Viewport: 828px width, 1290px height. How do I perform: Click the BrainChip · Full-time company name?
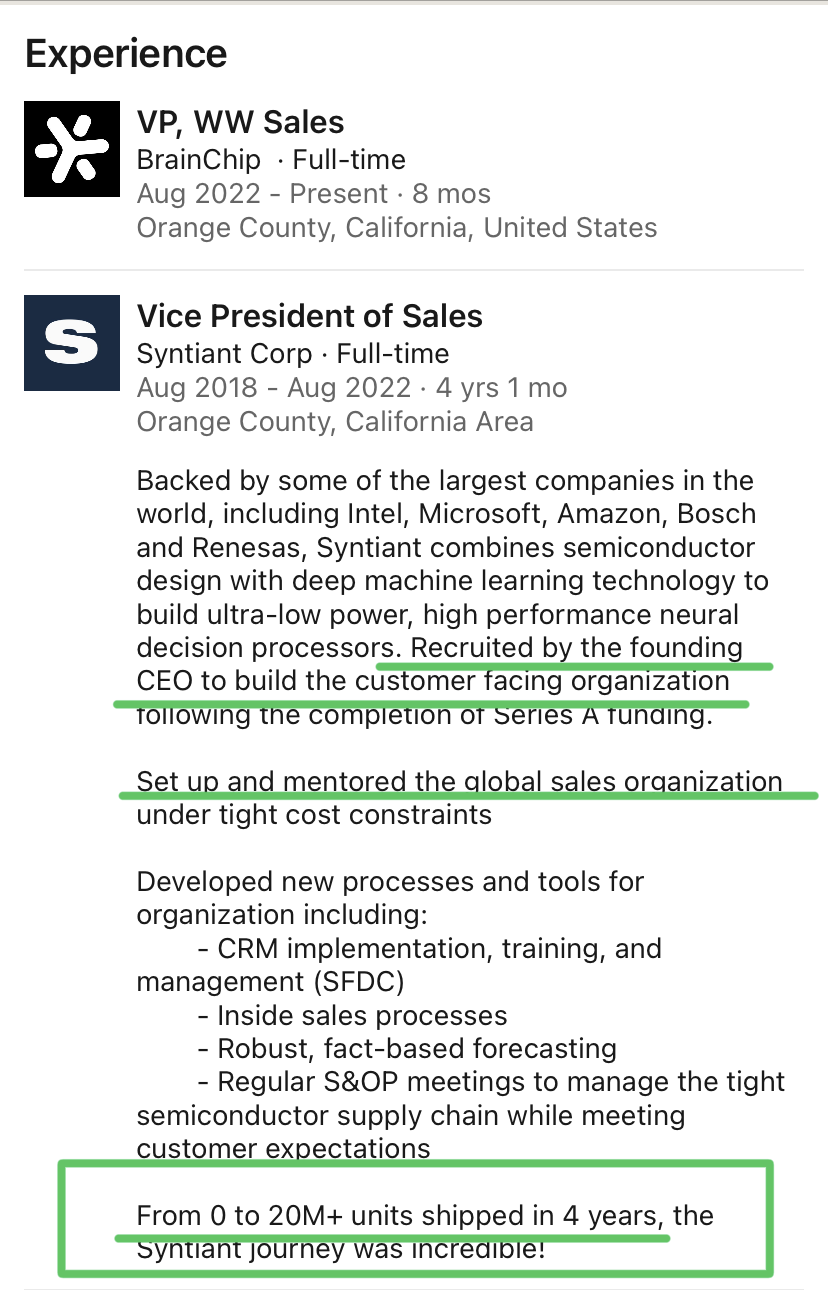[271, 160]
